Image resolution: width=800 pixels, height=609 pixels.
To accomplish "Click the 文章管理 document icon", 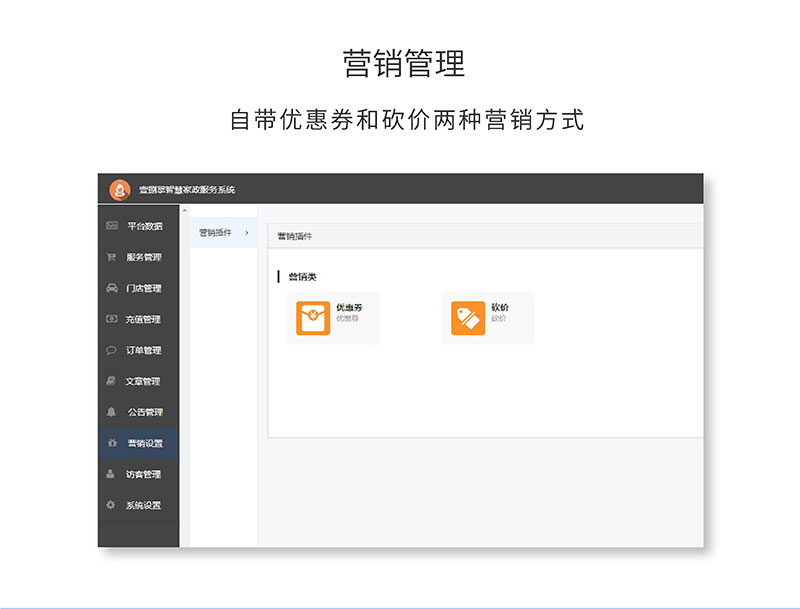I will 111,380.
